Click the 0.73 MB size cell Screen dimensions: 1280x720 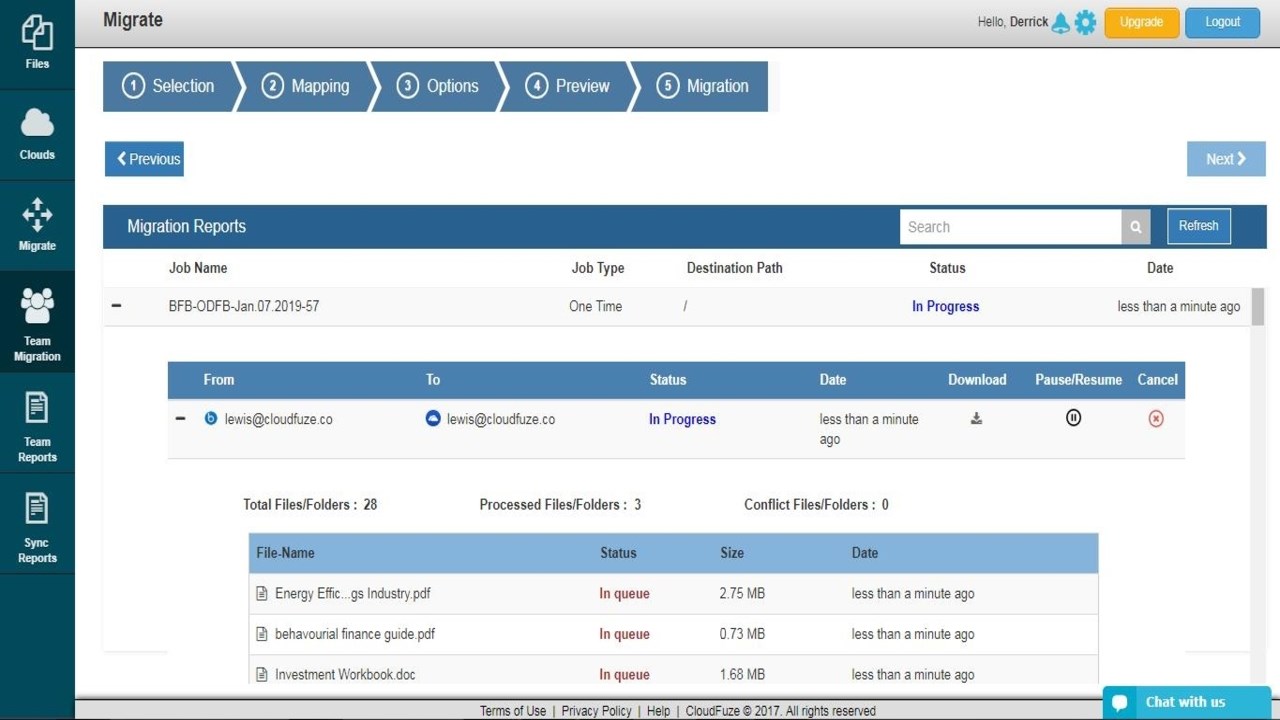742,634
